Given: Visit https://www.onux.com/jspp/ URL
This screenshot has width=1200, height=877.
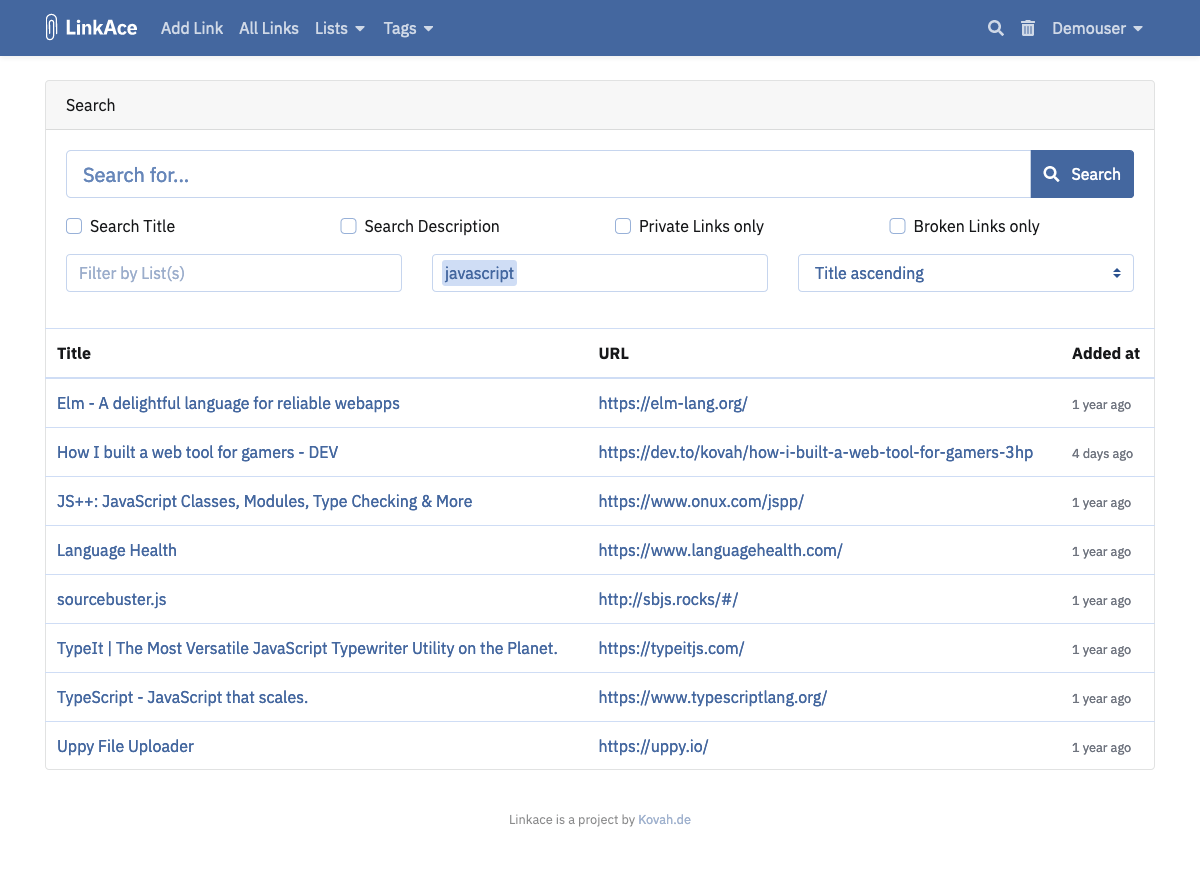Looking at the screenshot, I should [701, 501].
